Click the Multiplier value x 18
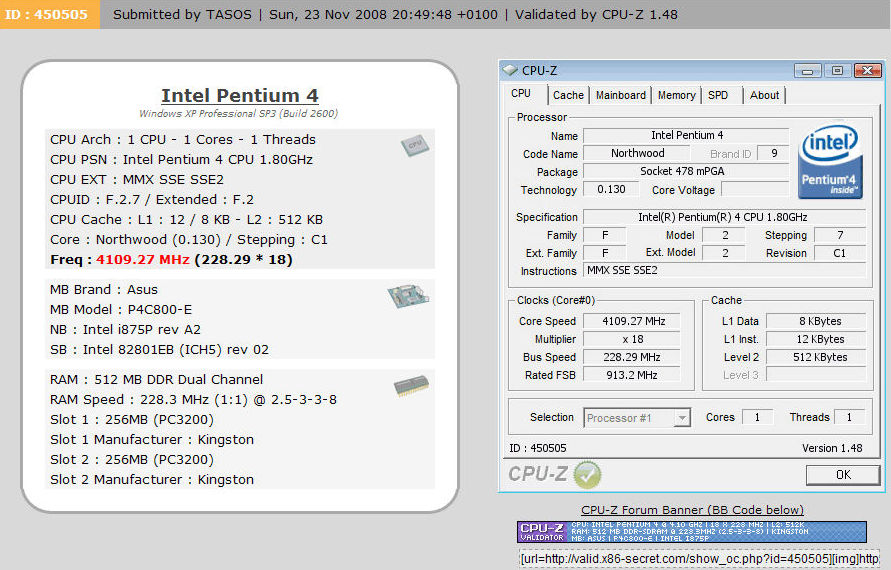The image size is (891, 570). tap(632, 339)
